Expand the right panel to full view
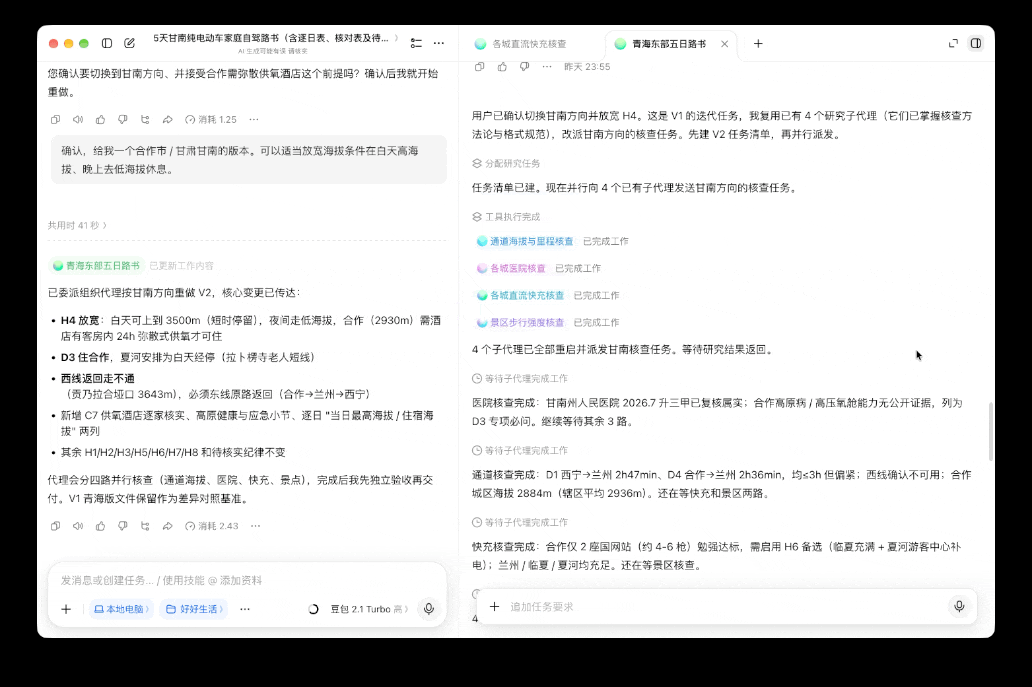This screenshot has height=687, width=1032. tap(953, 43)
